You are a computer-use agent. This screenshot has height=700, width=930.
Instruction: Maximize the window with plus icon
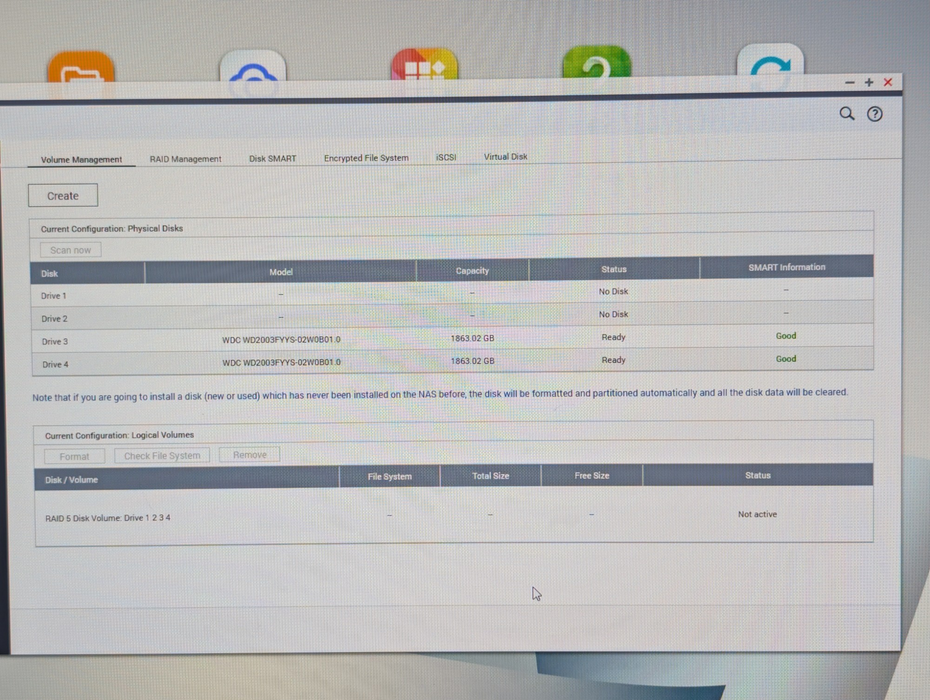pyautogui.click(x=869, y=82)
